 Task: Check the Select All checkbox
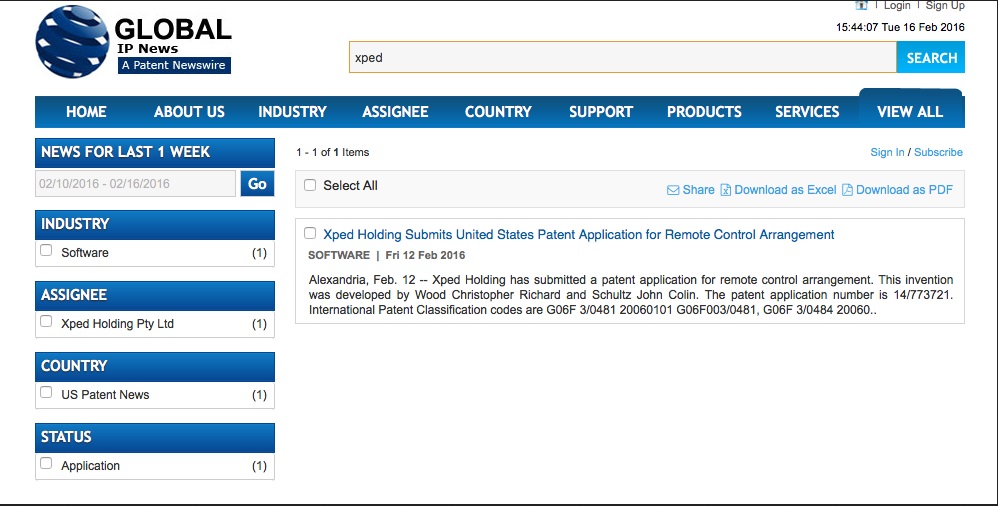(310, 185)
